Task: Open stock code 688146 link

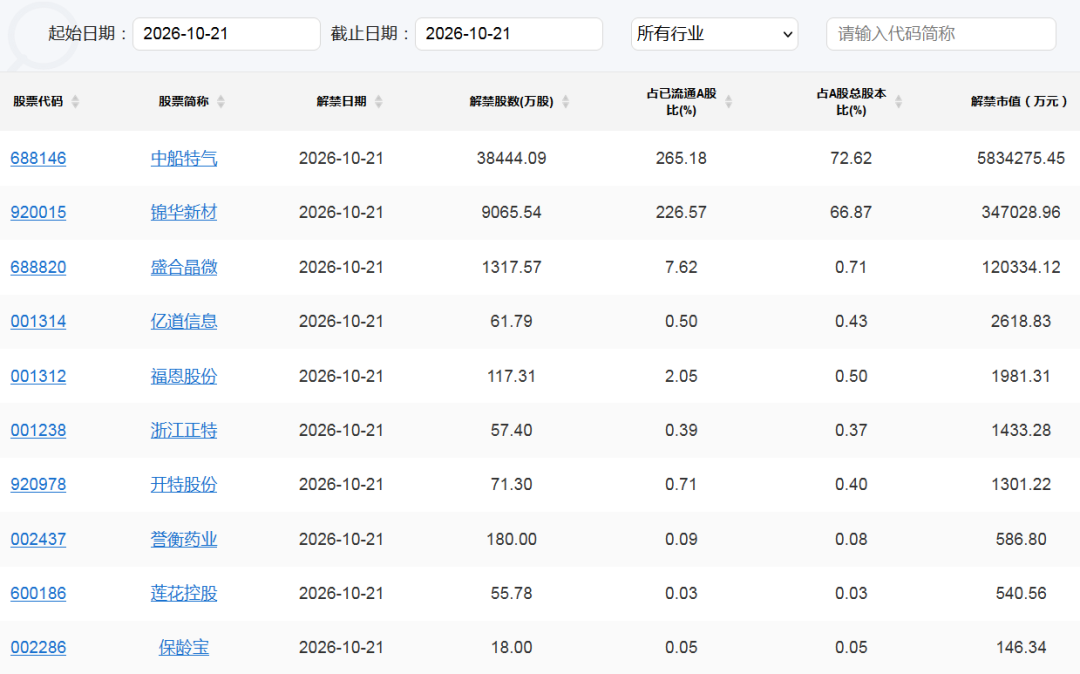Action: tap(39, 158)
